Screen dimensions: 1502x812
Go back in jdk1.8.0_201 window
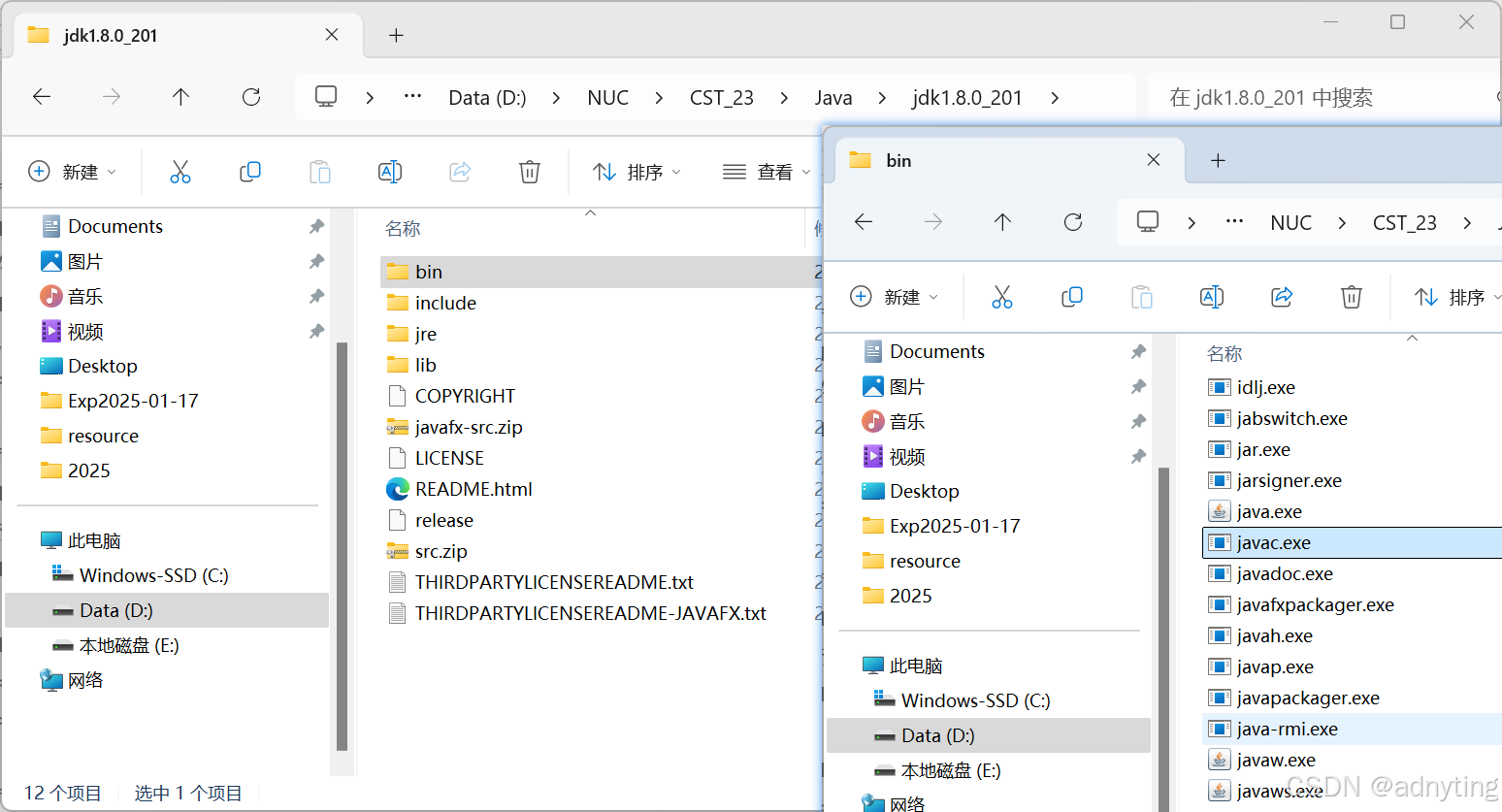pyautogui.click(x=42, y=97)
